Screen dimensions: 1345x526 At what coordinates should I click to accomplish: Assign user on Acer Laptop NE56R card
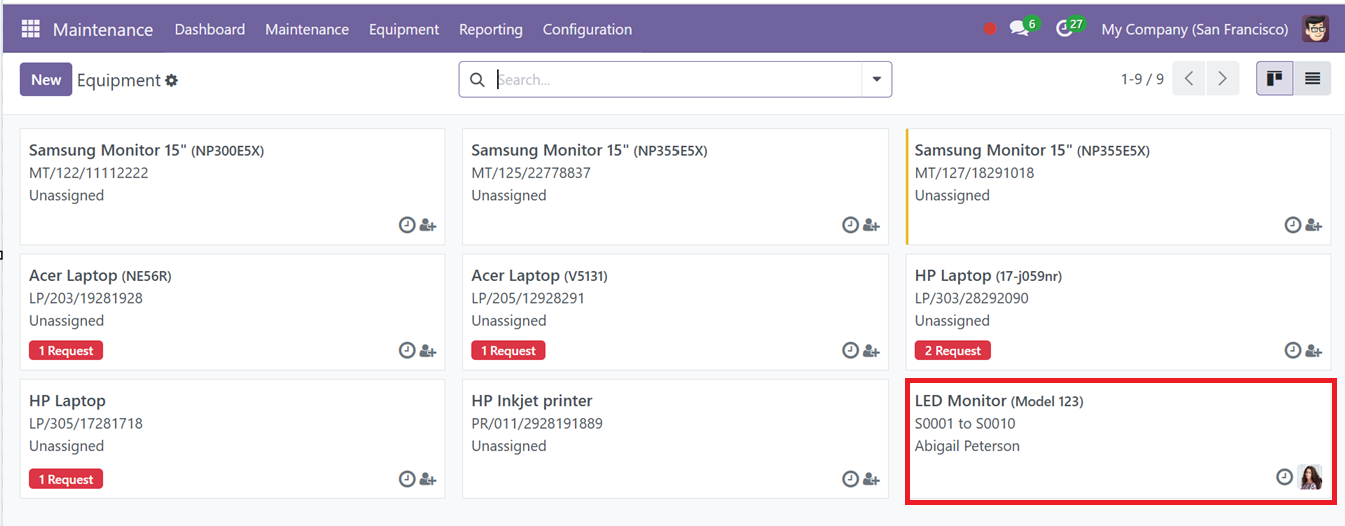428,351
